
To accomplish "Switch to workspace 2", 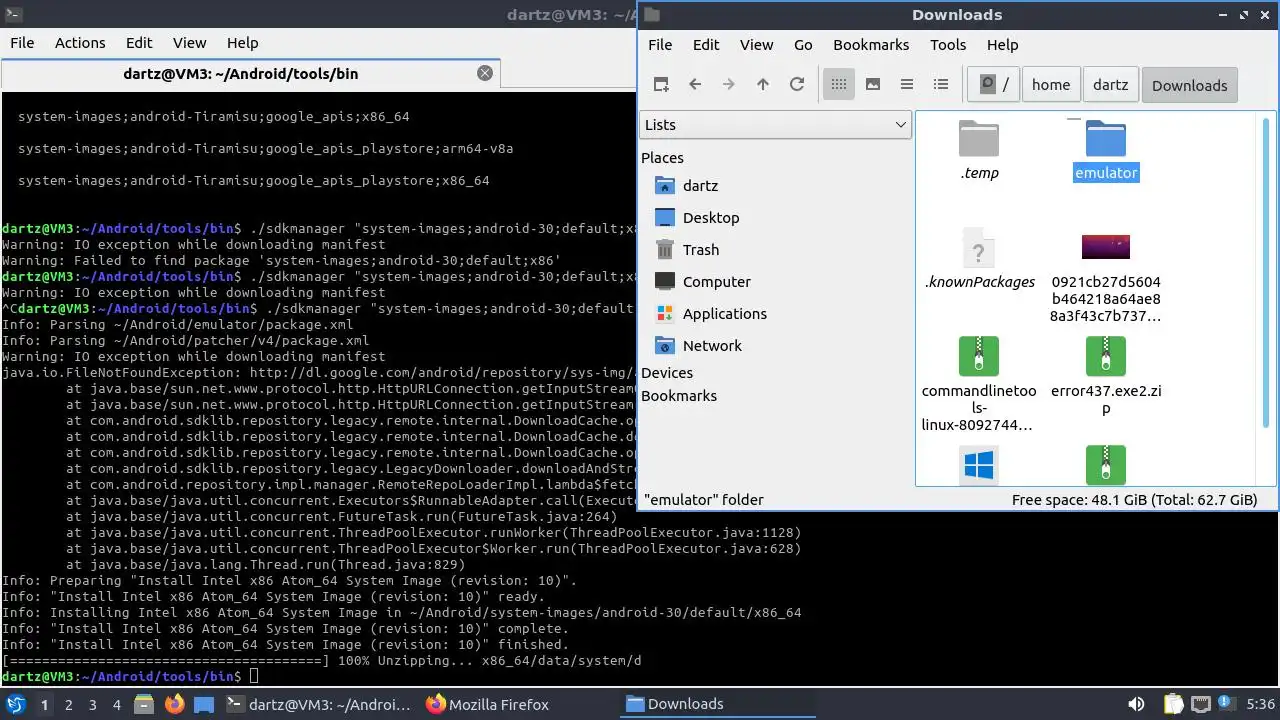I will point(69,704).
